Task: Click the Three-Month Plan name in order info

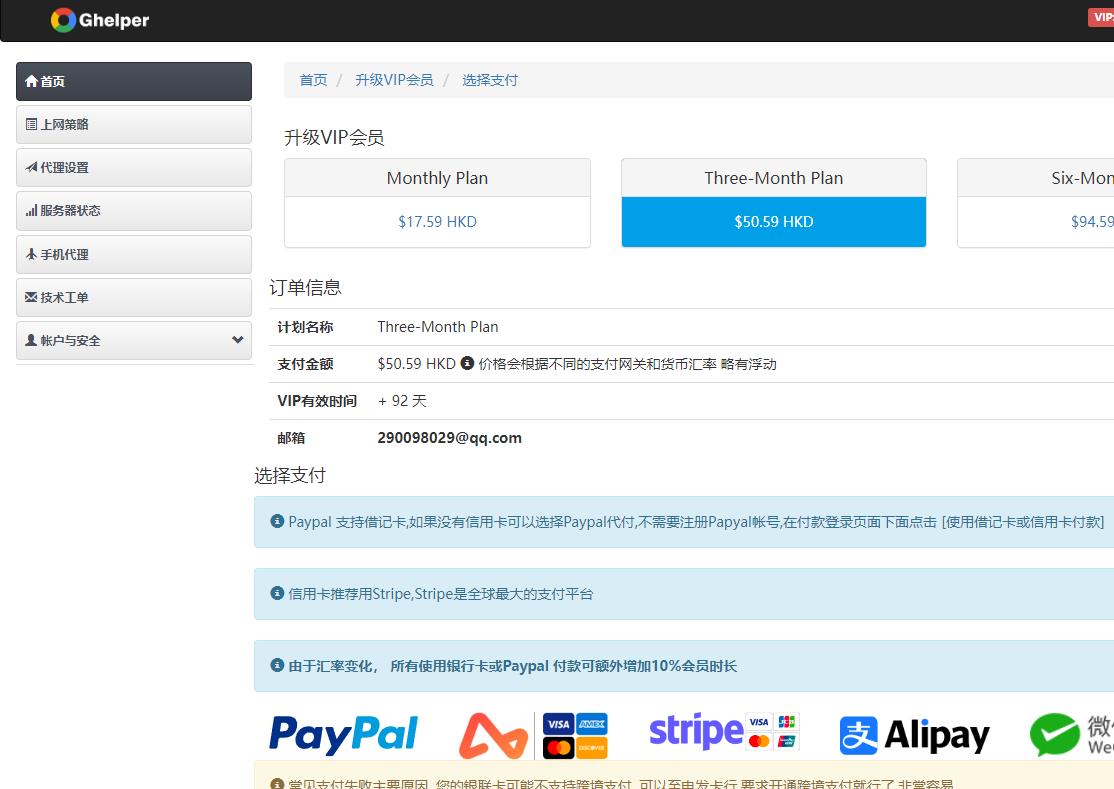Action: click(x=438, y=327)
